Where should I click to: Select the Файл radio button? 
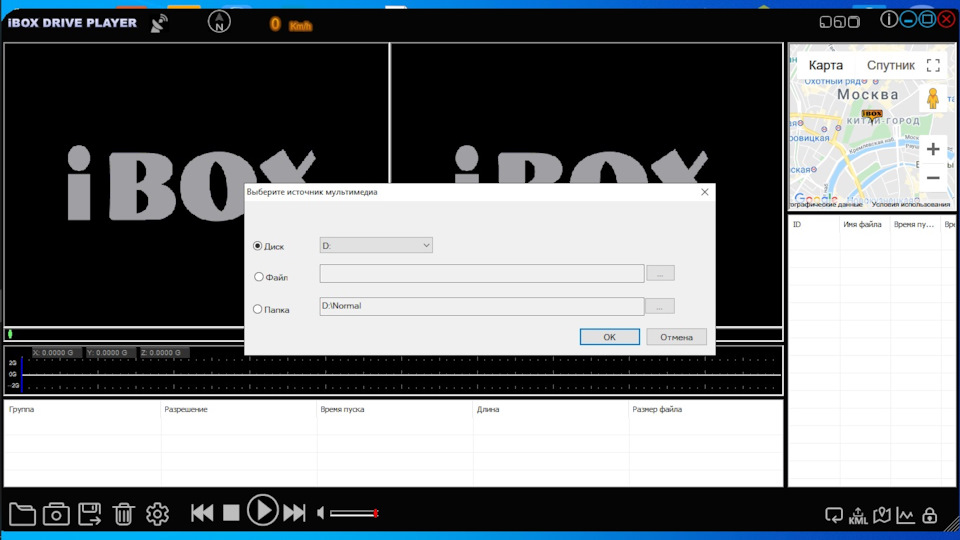[258, 277]
